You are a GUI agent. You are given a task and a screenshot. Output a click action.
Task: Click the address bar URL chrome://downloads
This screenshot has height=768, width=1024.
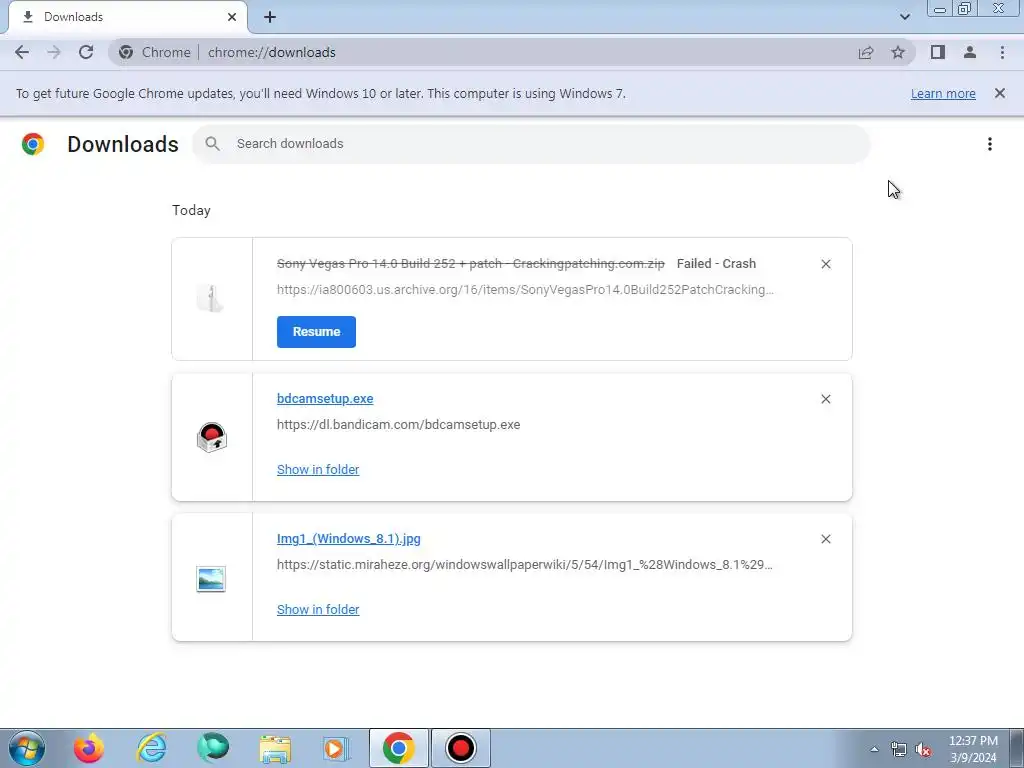(272, 52)
